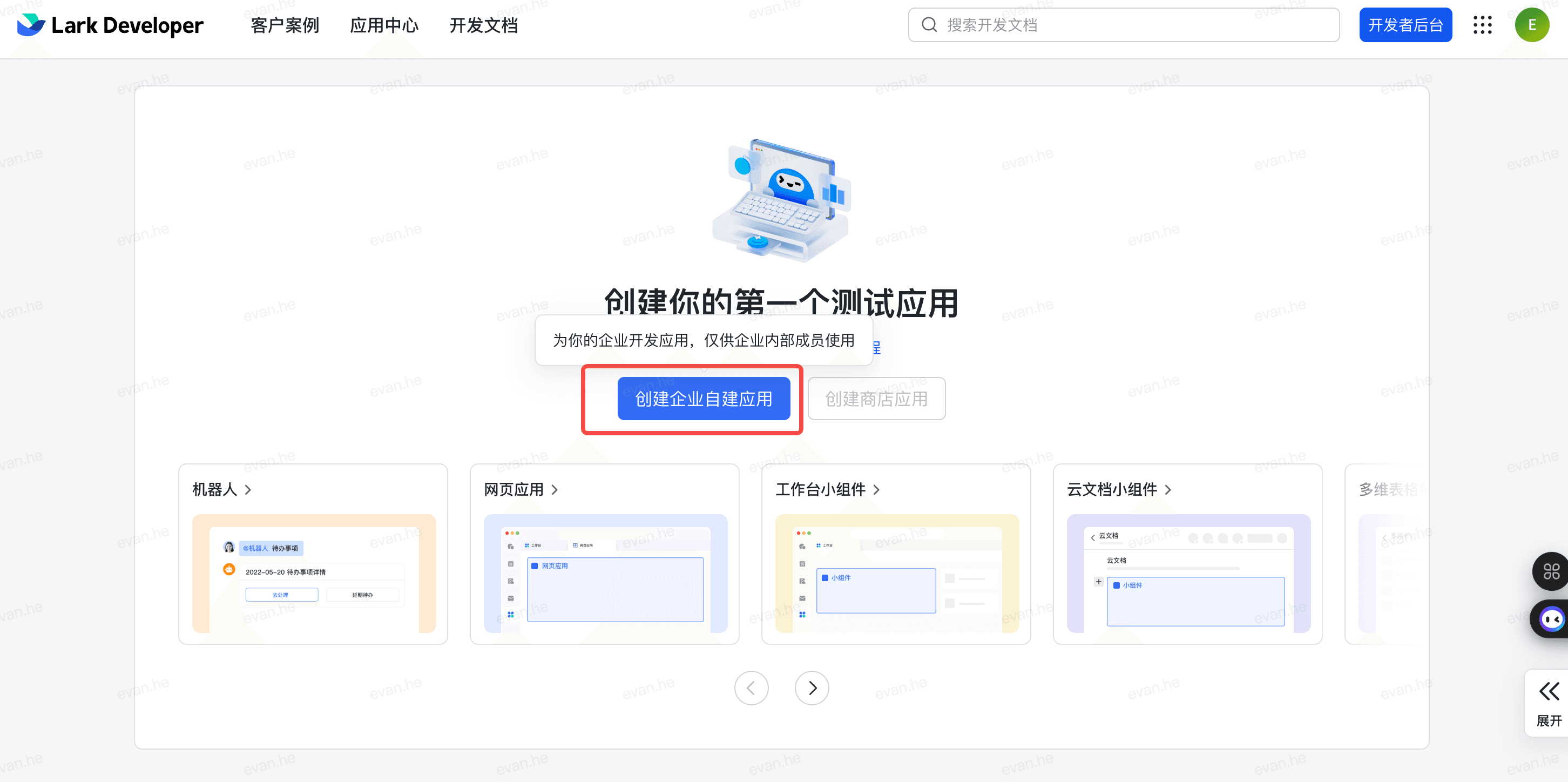Expand the 机器人 category chevron
1568x782 pixels.
[x=247, y=490]
